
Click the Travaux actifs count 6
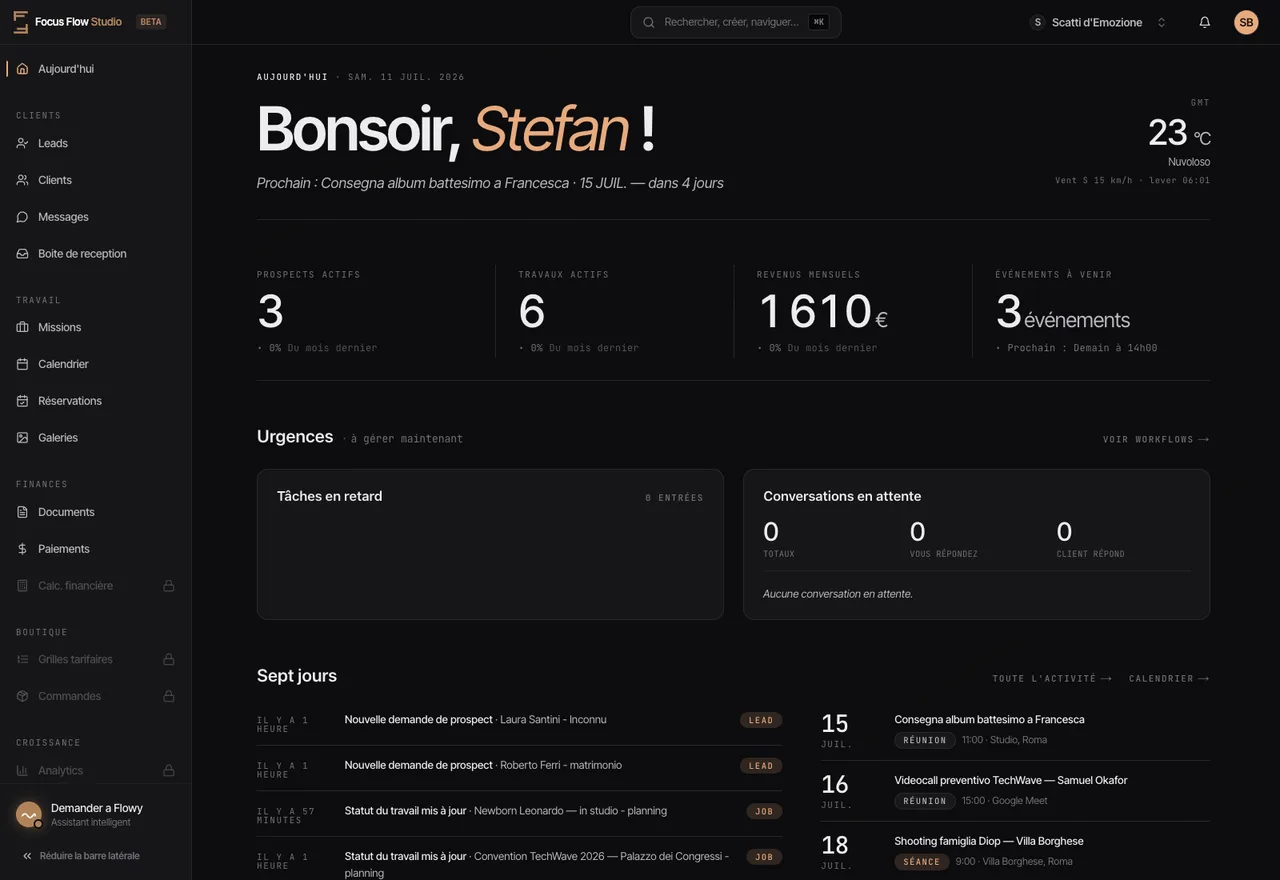pyautogui.click(x=532, y=311)
